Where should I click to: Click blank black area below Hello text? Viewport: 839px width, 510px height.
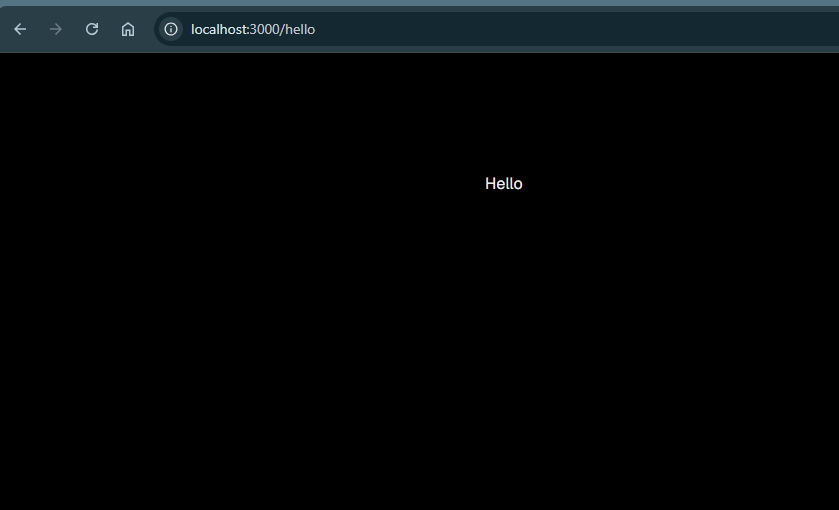(x=503, y=350)
